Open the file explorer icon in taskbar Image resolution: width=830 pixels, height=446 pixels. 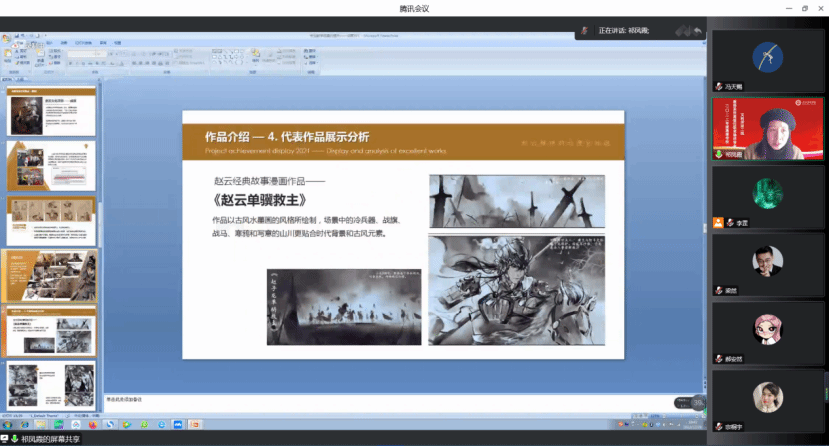coord(41,424)
